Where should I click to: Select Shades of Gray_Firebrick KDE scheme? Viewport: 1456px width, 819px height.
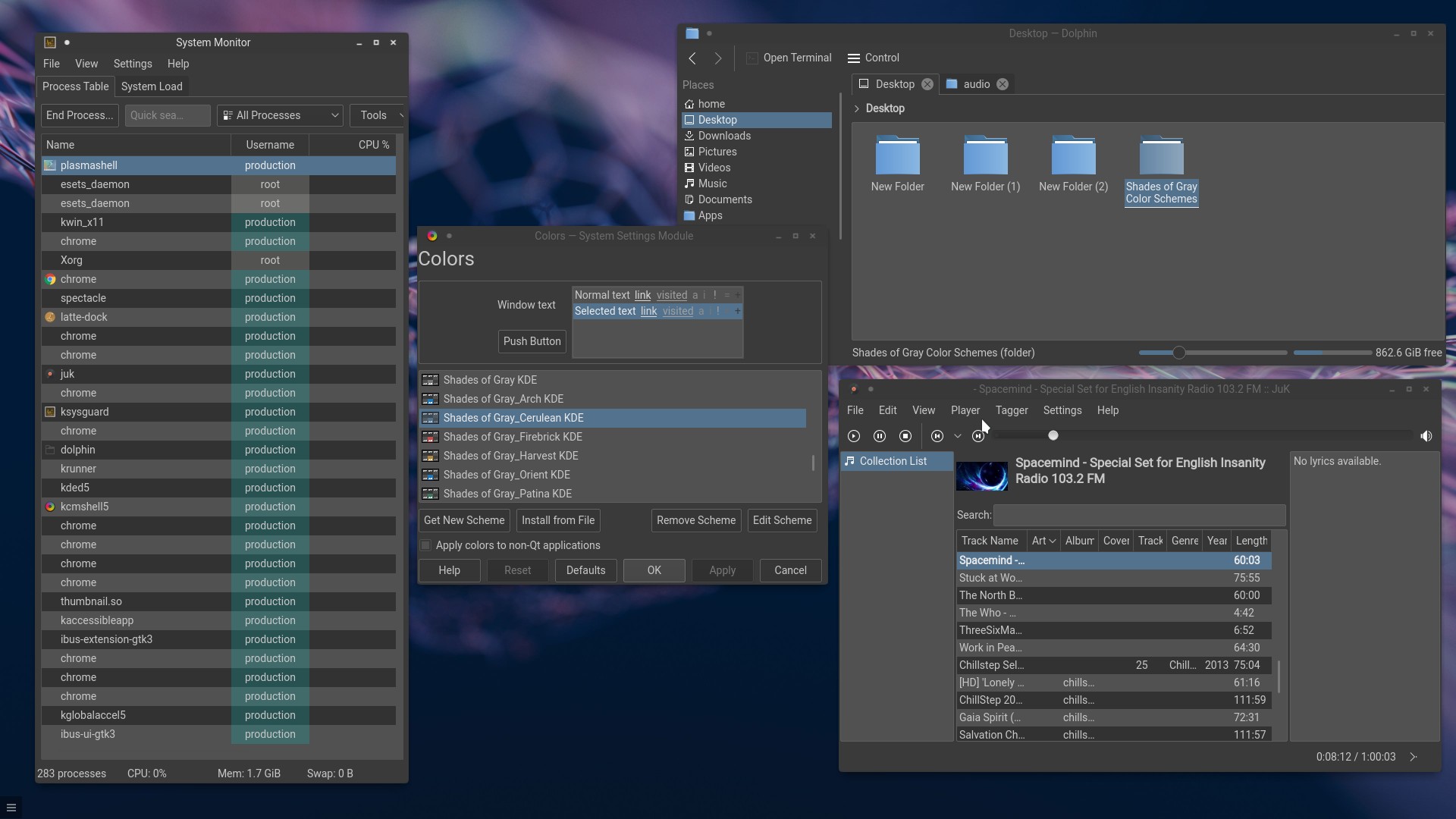point(613,437)
